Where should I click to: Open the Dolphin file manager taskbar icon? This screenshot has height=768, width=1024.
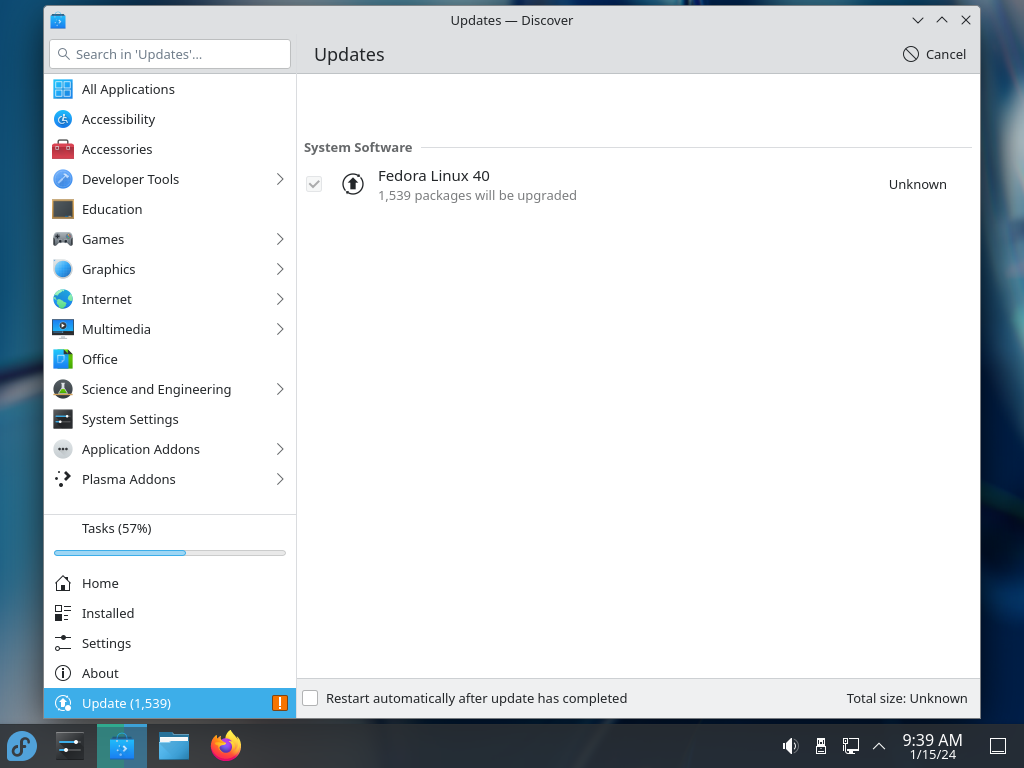pyautogui.click(x=174, y=746)
